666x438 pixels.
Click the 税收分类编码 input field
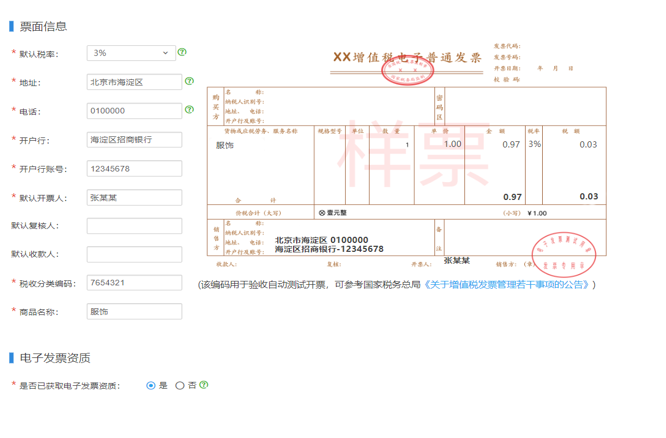(x=134, y=283)
